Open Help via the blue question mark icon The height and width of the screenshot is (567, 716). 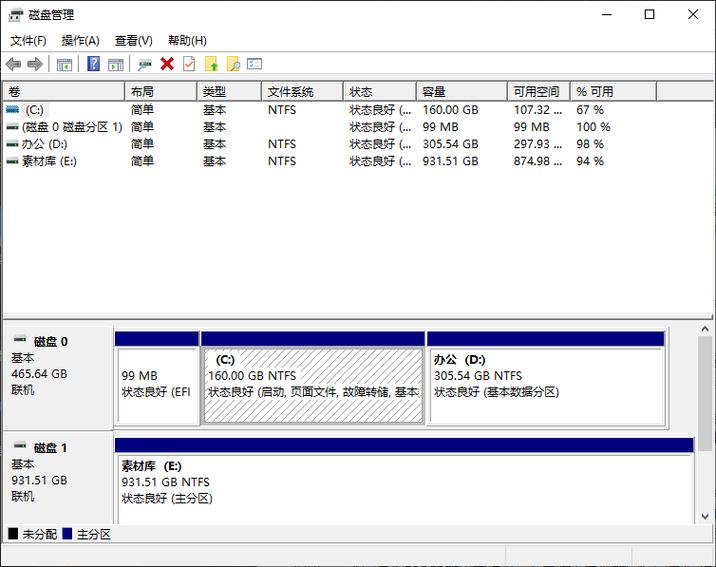click(94, 63)
